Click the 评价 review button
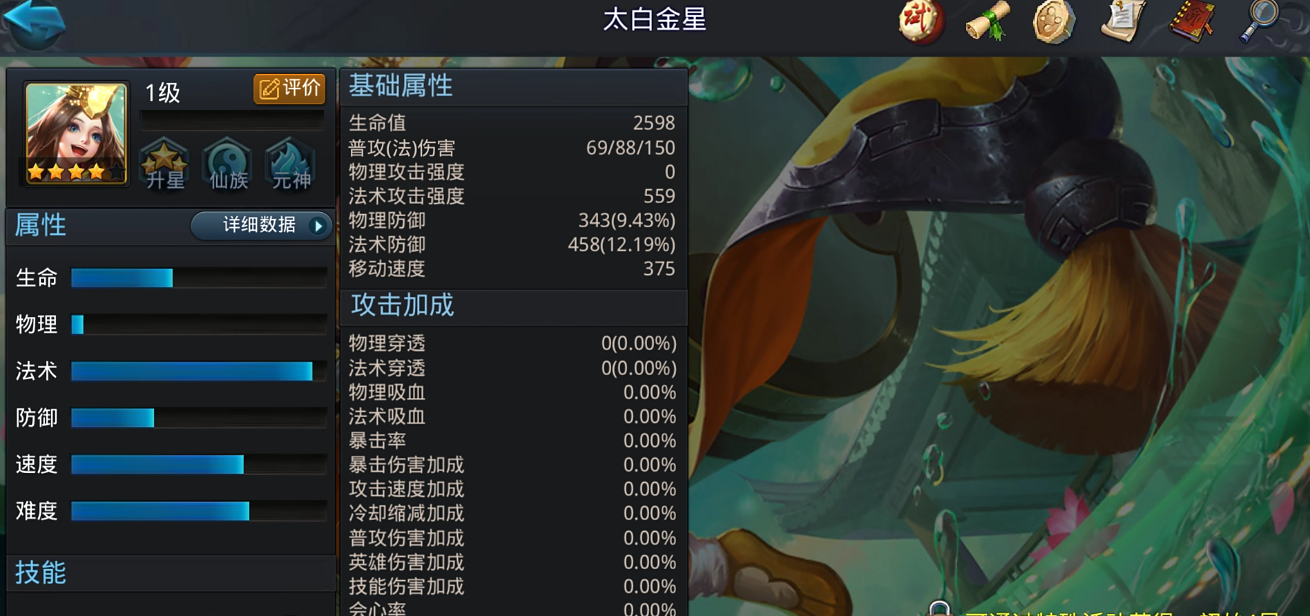The height and width of the screenshot is (616, 1310). (289, 89)
